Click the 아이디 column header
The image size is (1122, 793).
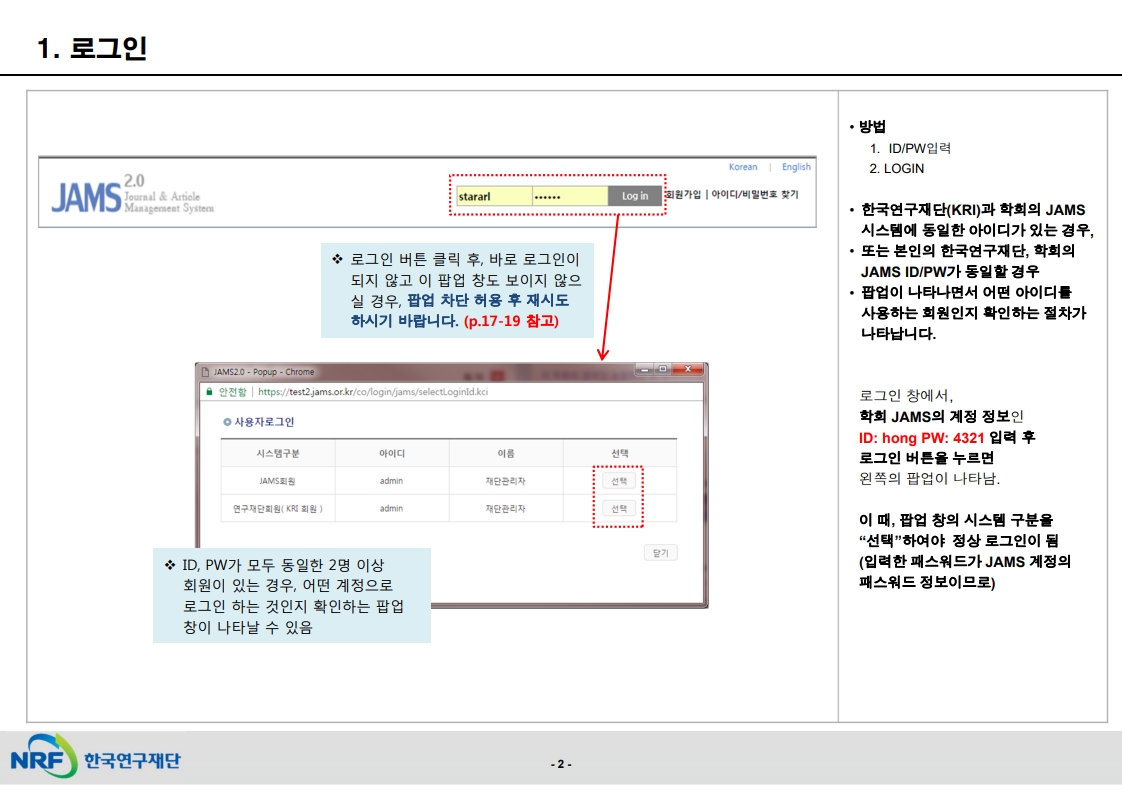pos(391,454)
